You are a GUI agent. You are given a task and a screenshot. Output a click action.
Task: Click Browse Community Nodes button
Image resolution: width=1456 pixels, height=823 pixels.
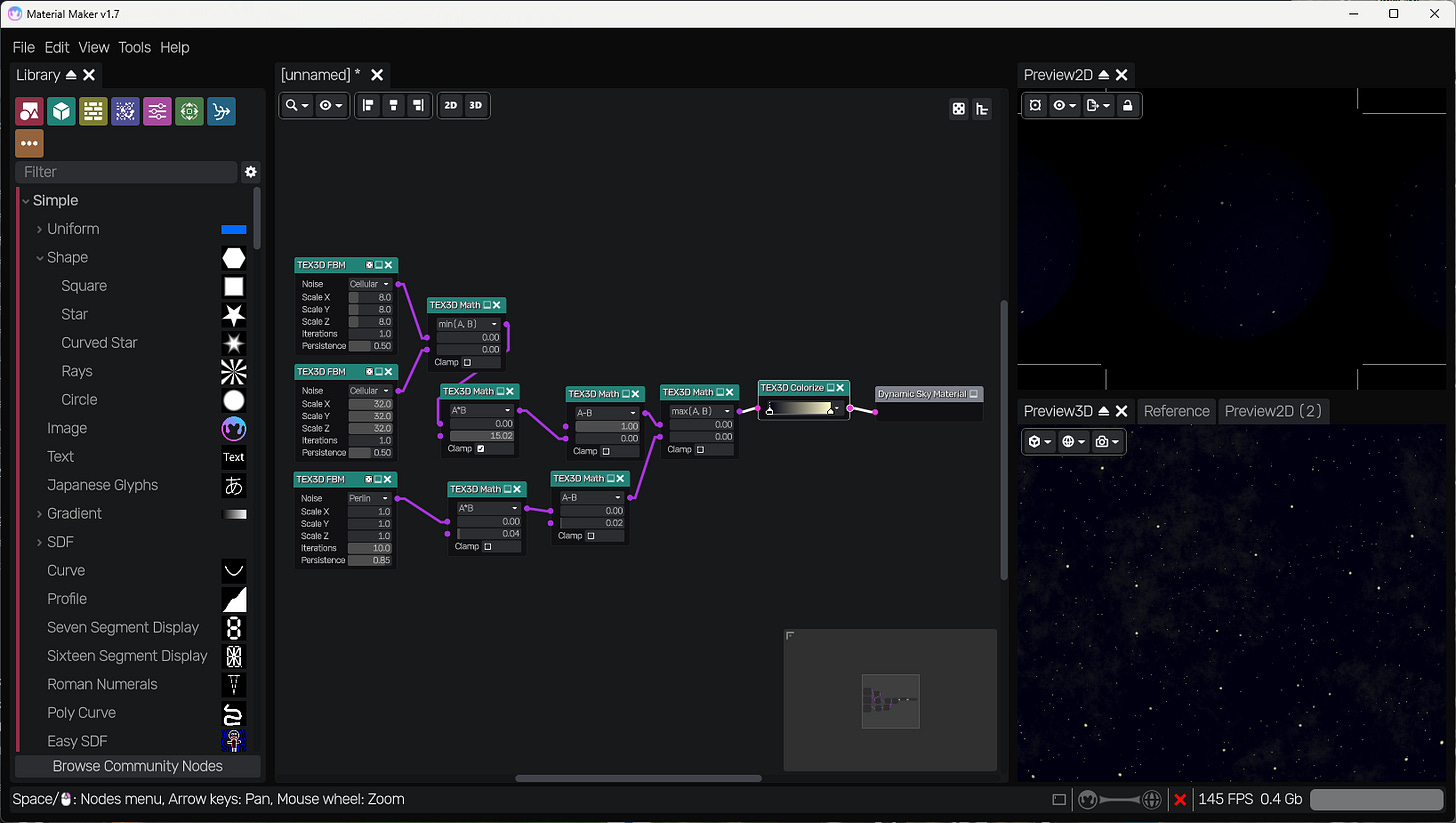138,766
